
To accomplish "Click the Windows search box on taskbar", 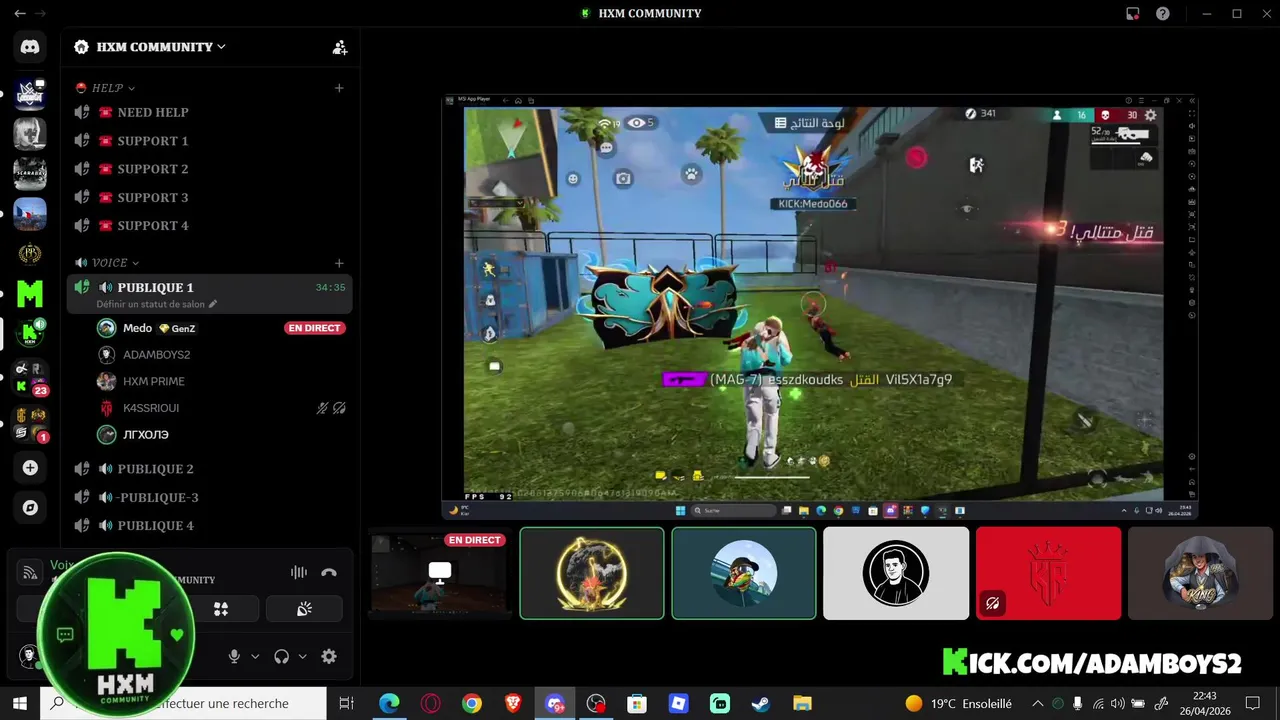I will (x=185, y=704).
